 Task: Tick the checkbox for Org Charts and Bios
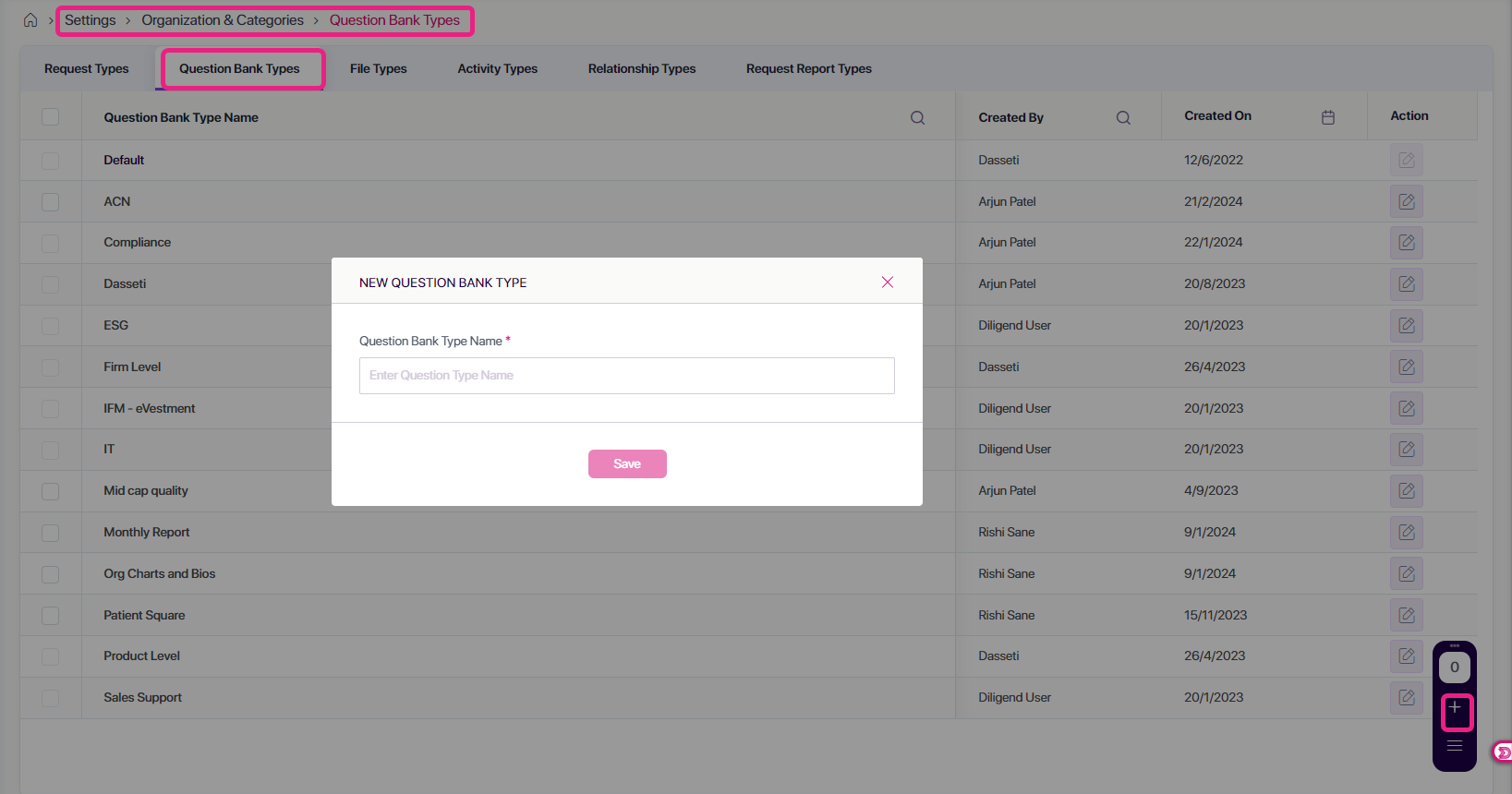click(51, 574)
